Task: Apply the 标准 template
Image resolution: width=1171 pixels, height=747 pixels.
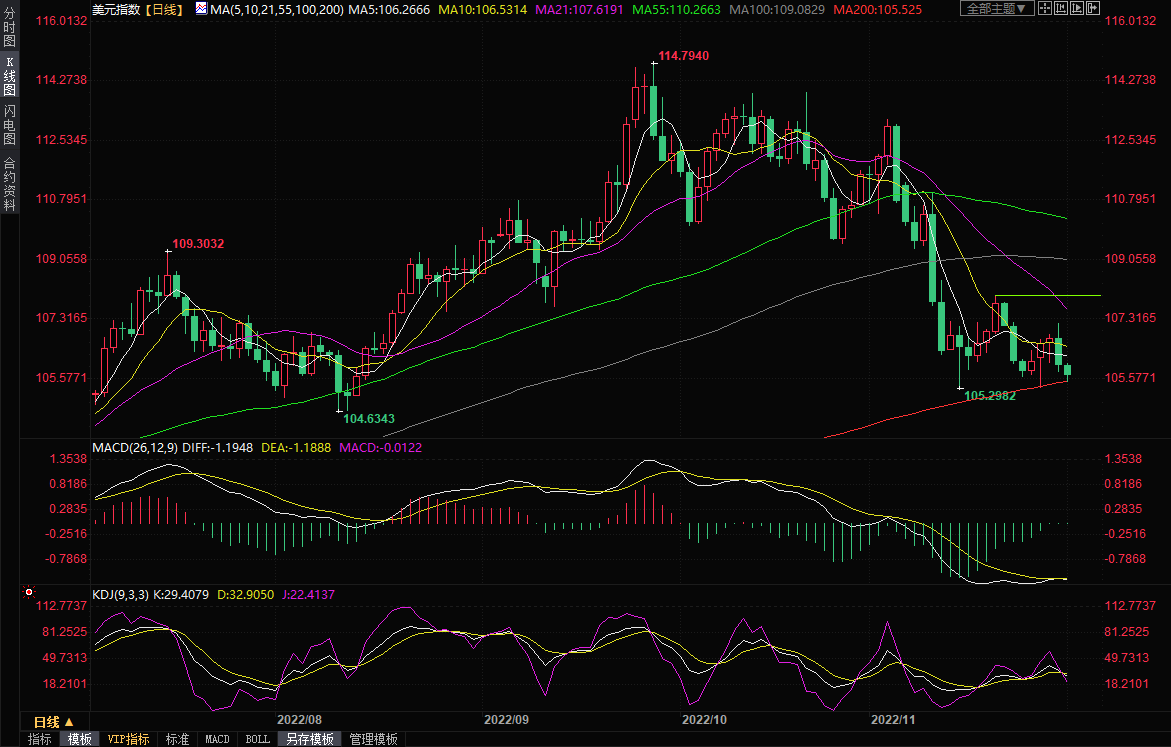Action: click(177, 739)
